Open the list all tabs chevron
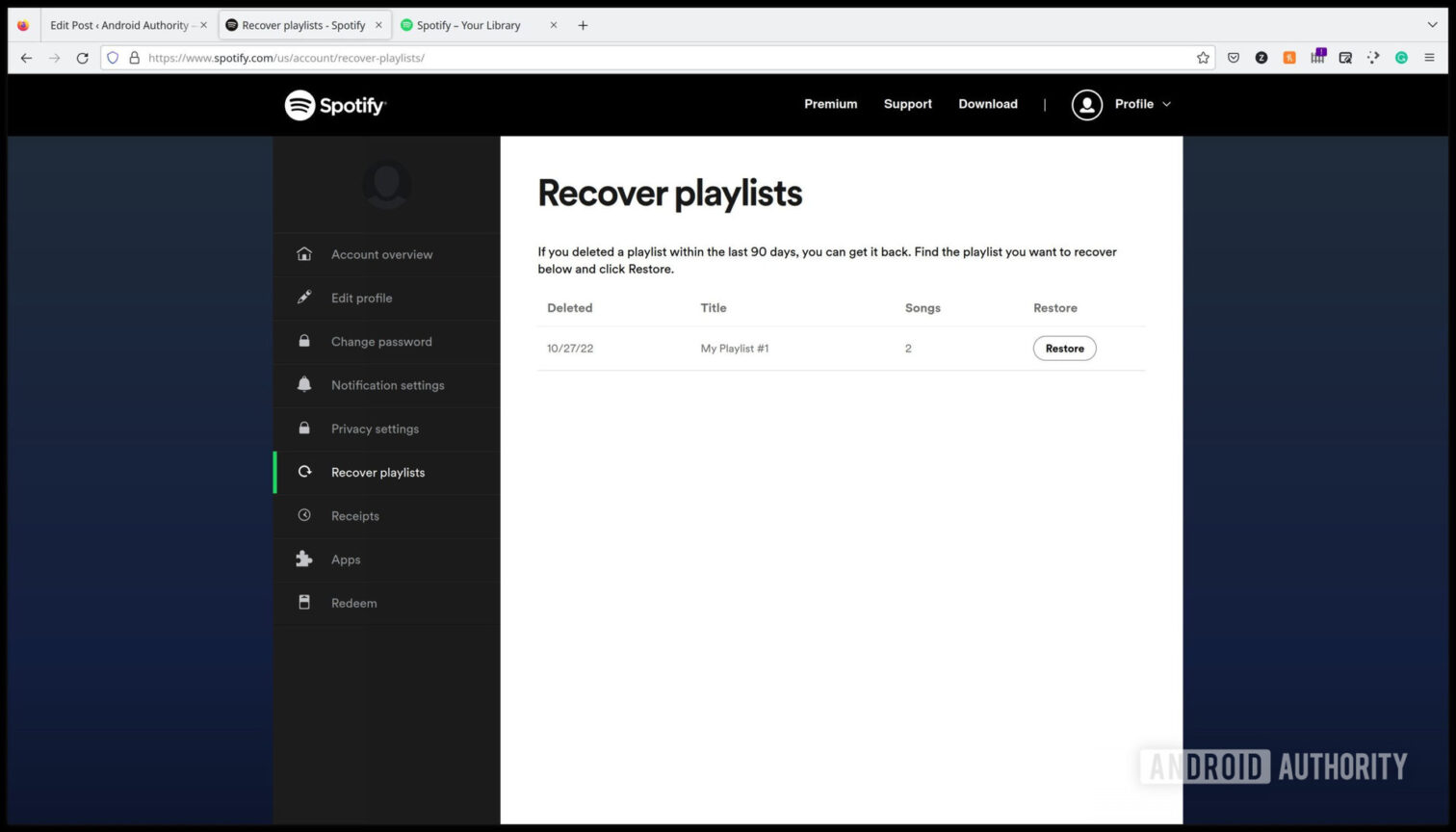The width and height of the screenshot is (1456, 832). point(1432,25)
